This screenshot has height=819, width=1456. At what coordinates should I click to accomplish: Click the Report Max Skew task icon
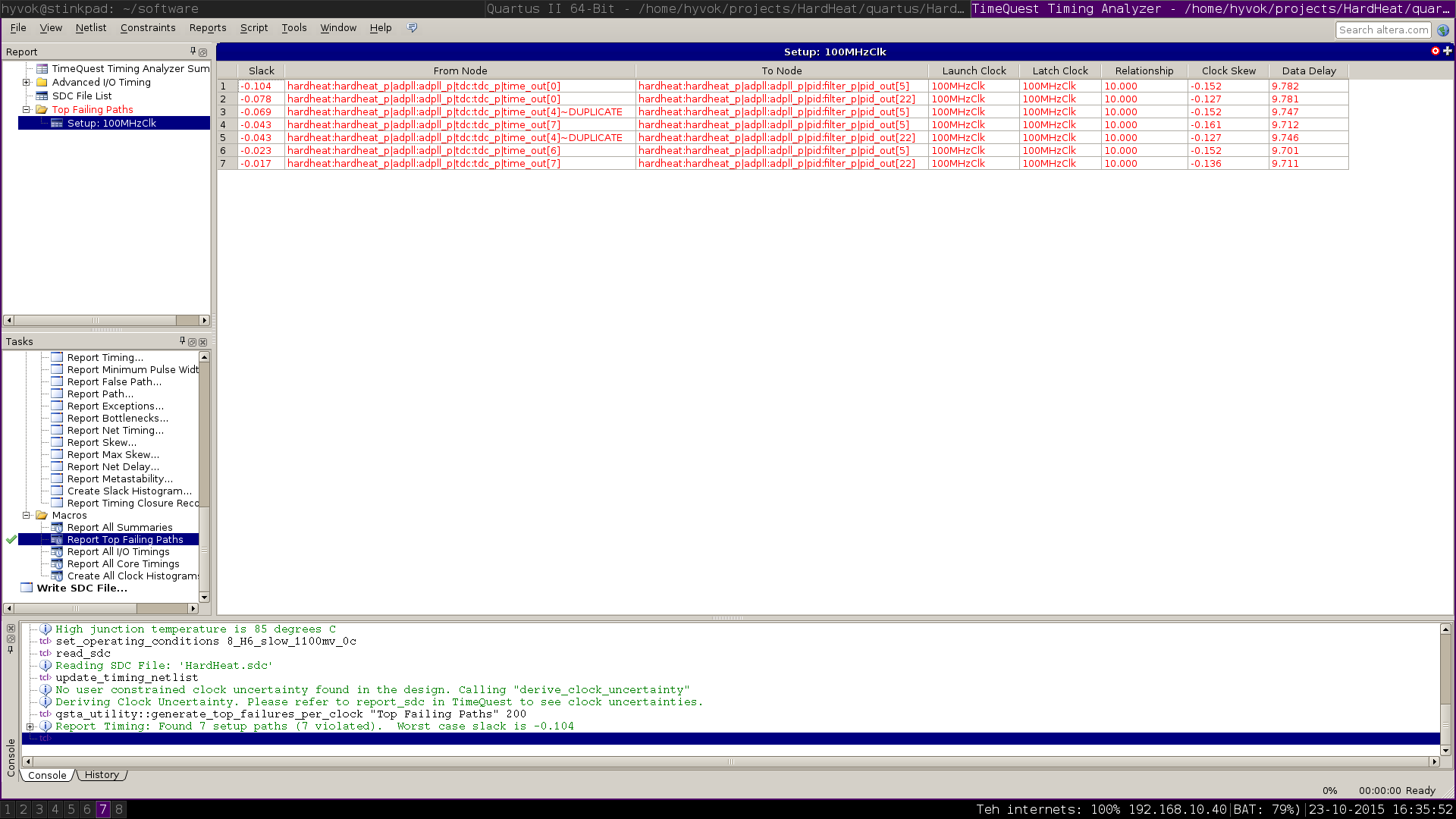point(57,454)
